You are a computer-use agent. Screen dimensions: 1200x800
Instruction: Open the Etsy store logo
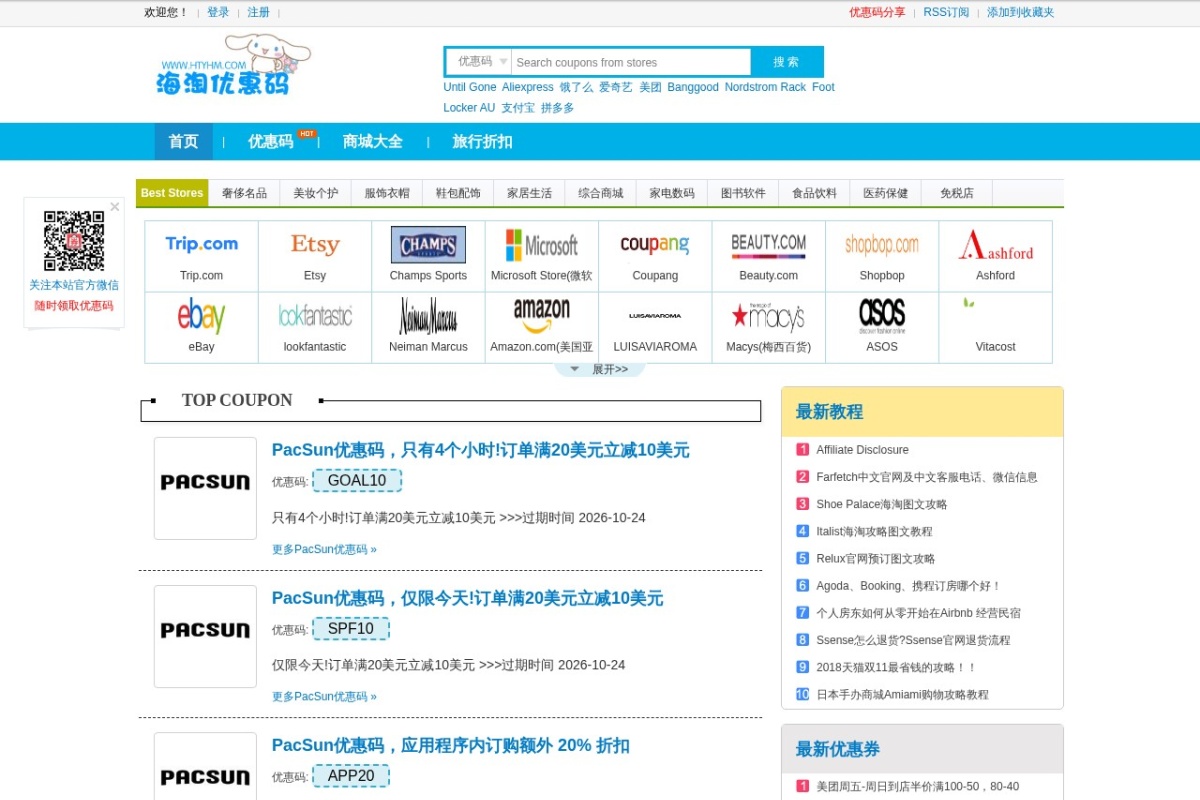click(x=315, y=244)
